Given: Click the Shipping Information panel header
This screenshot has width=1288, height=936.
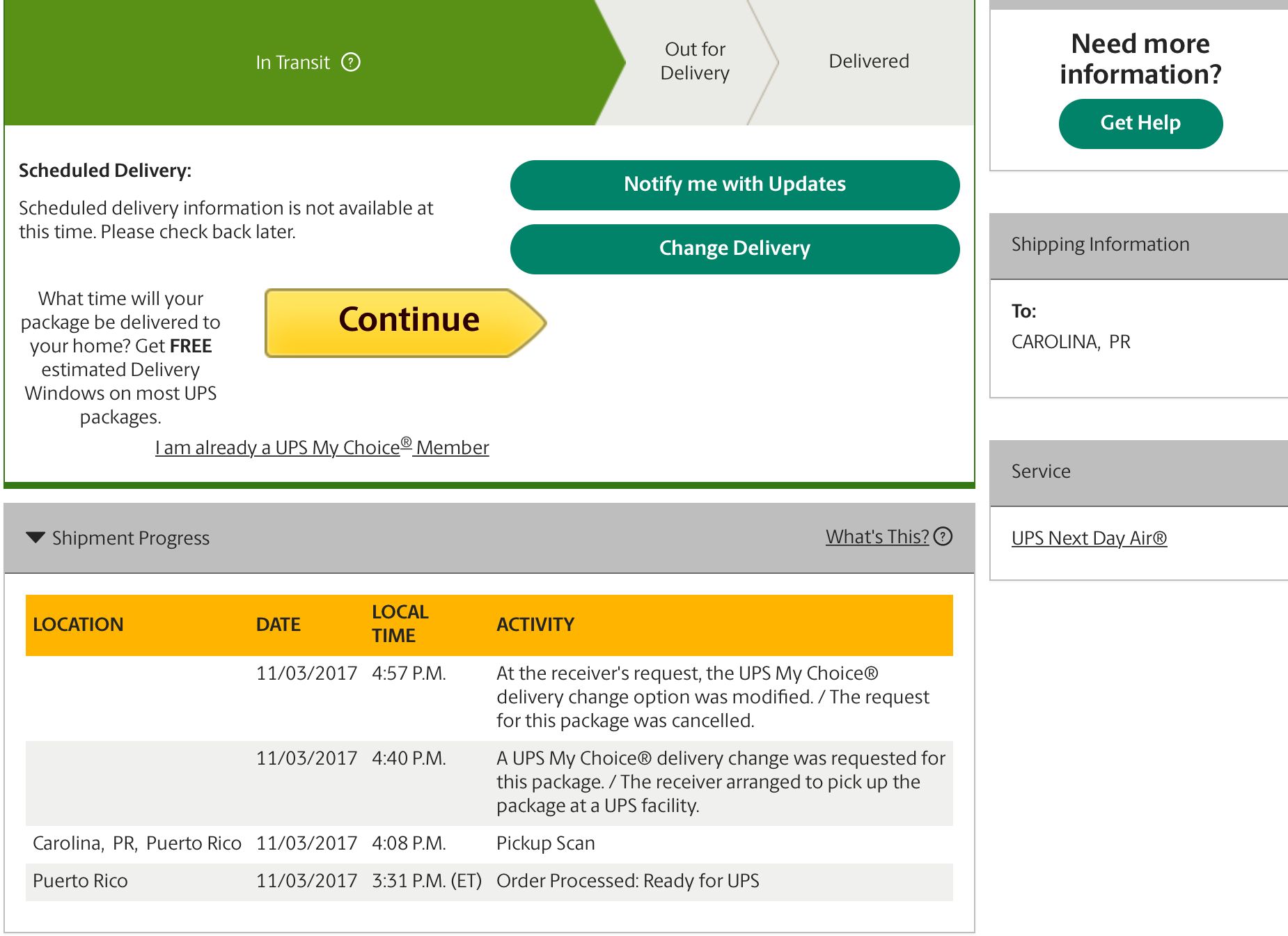Looking at the screenshot, I should click(1139, 245).
